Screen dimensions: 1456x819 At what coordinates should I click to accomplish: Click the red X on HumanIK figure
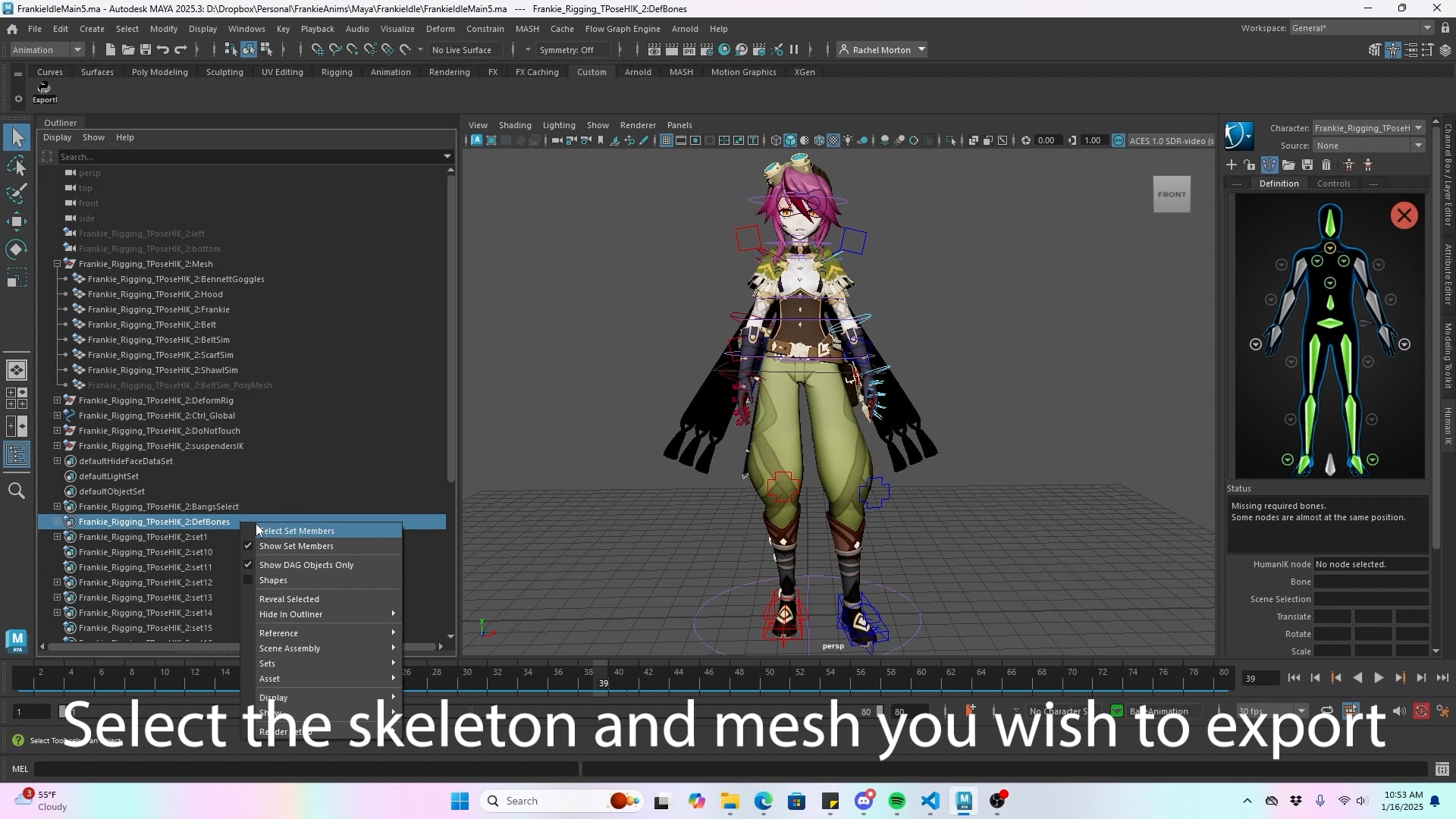[1404, 215]
